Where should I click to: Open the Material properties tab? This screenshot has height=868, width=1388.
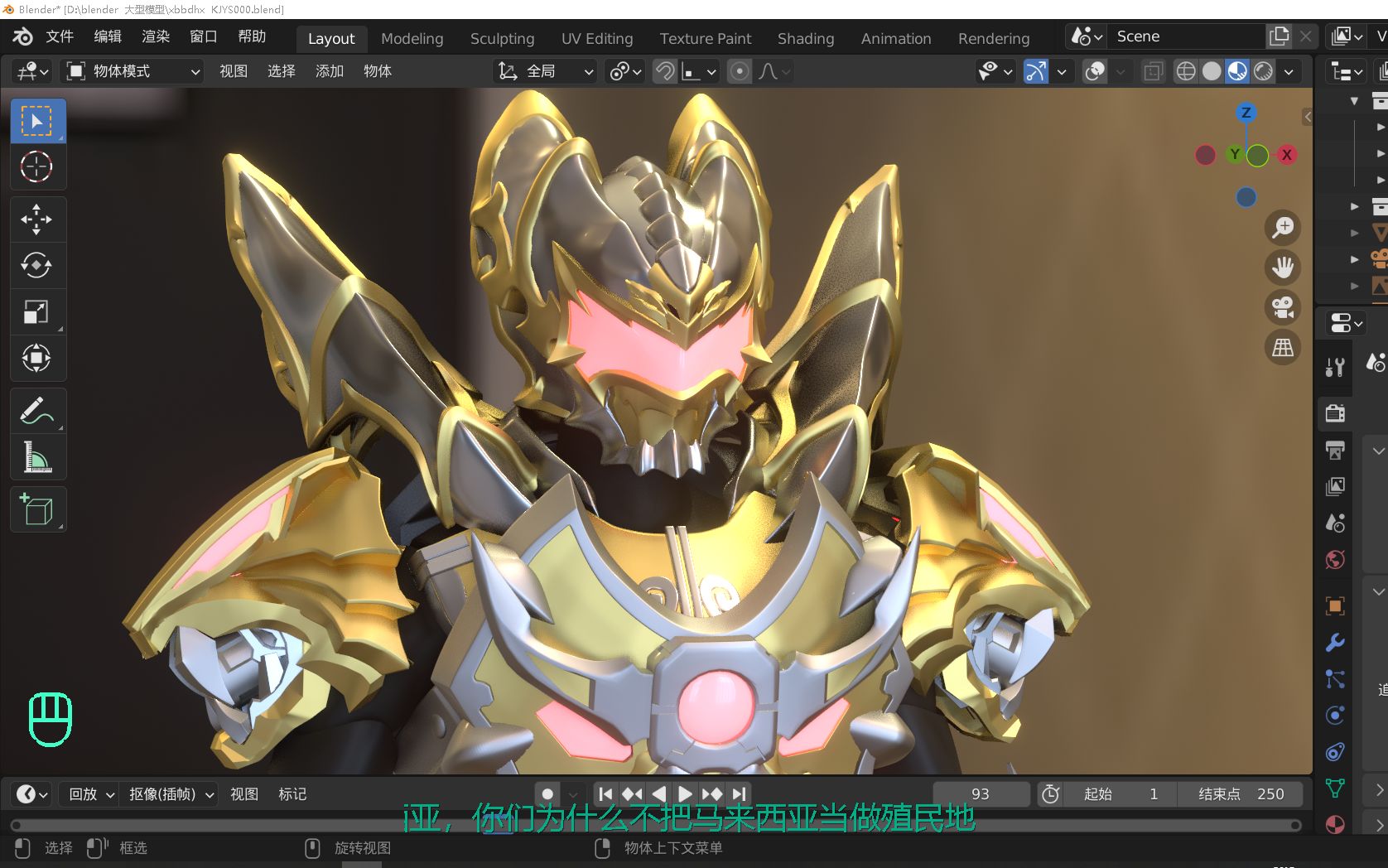1335,825
